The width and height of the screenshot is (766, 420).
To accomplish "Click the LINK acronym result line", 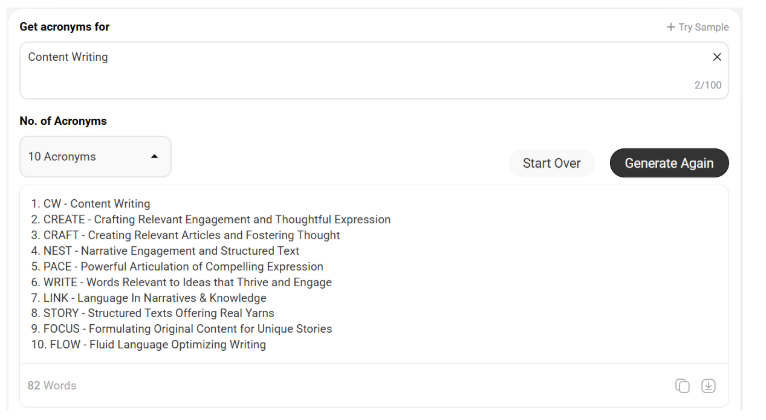I will click(149, 298).
